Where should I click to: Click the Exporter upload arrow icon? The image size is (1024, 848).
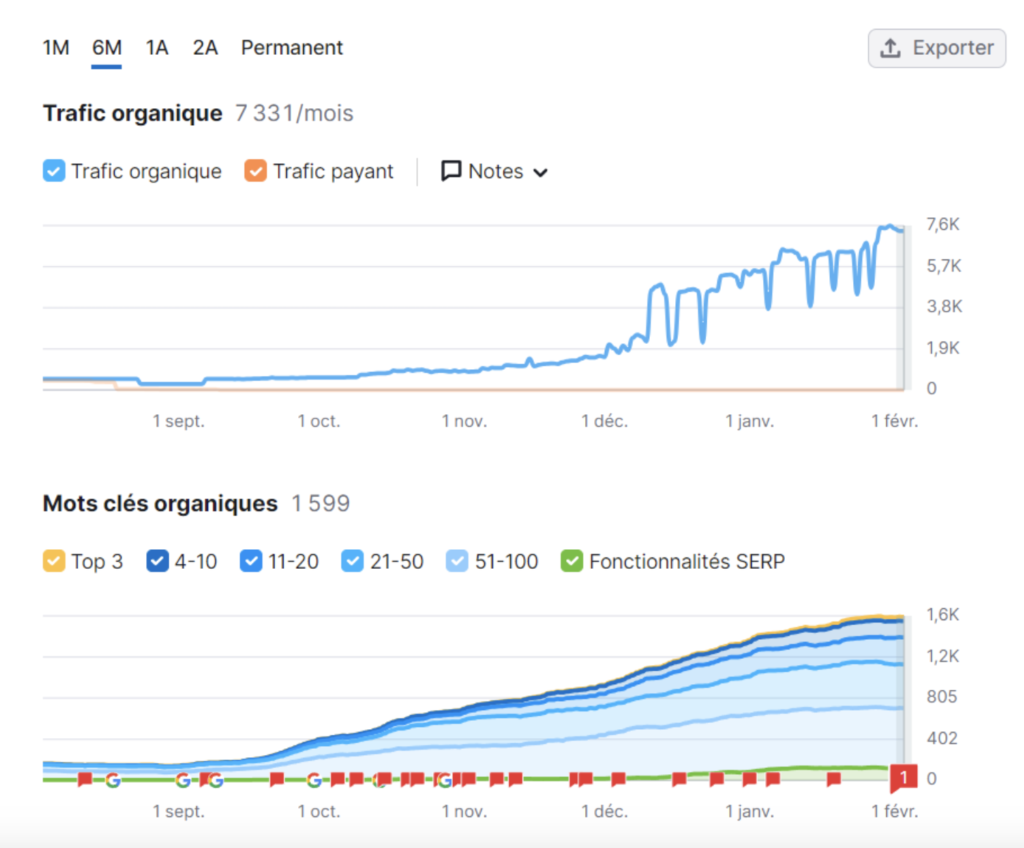pyautogui.click(x=890, y=48)
